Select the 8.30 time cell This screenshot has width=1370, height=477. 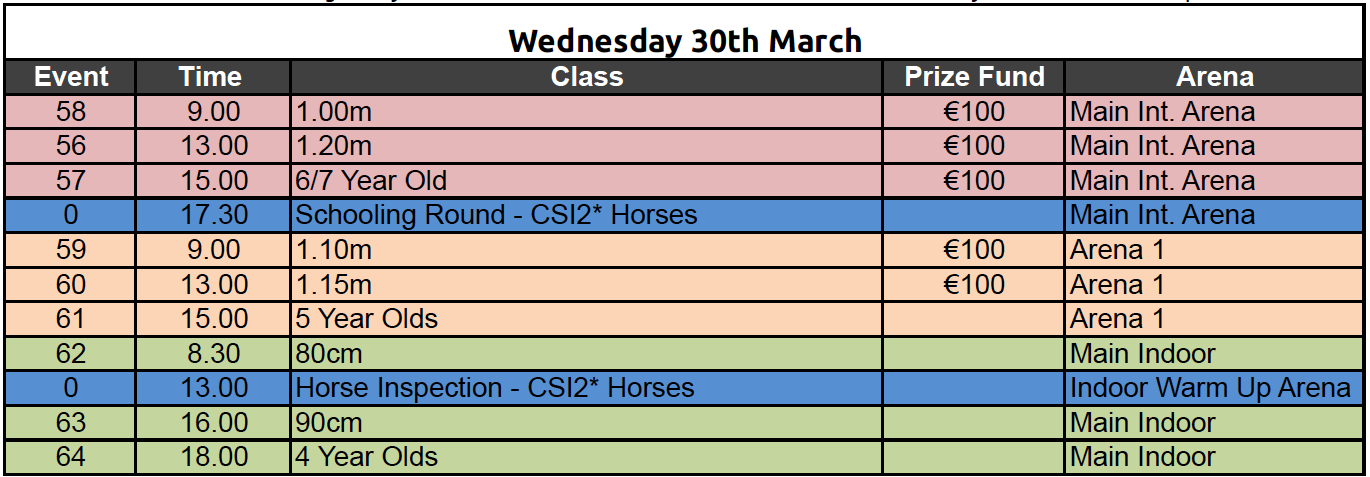pyautogui.click(x=212, y=354)
